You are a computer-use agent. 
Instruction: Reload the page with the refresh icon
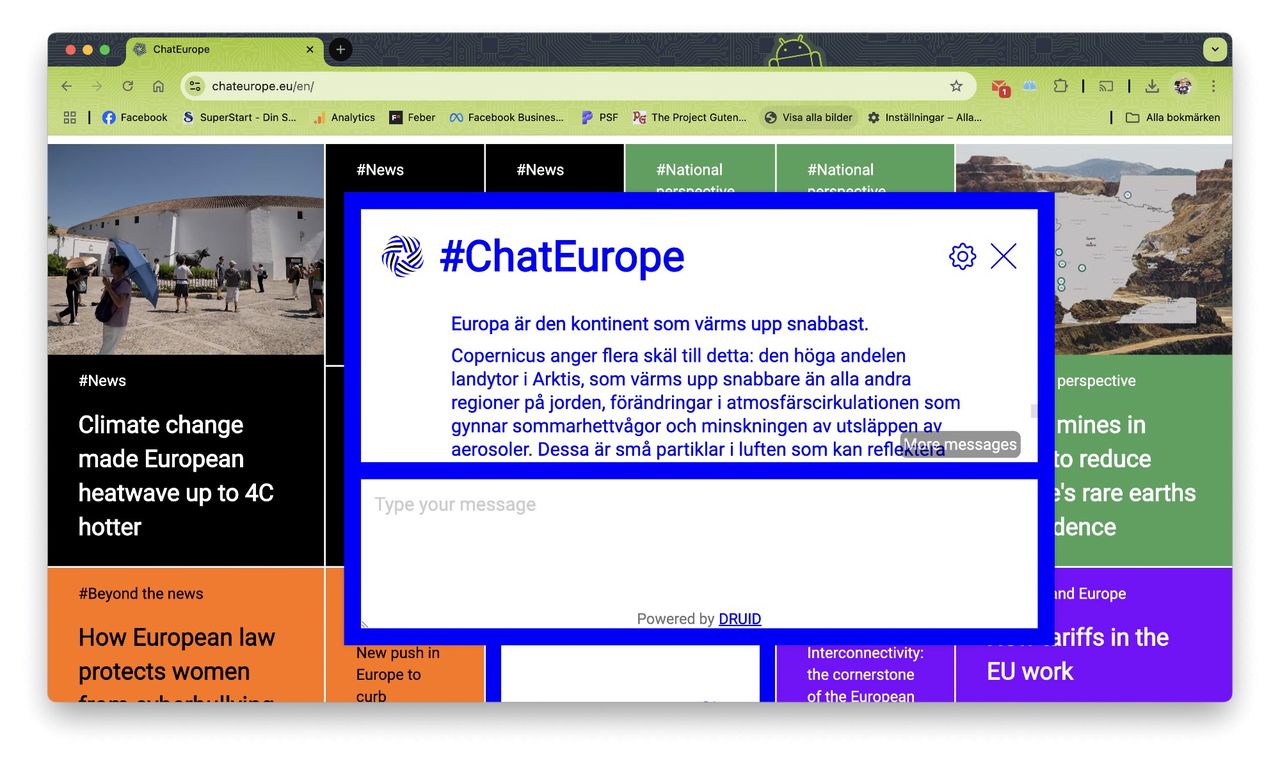click(x=127, y=86)
